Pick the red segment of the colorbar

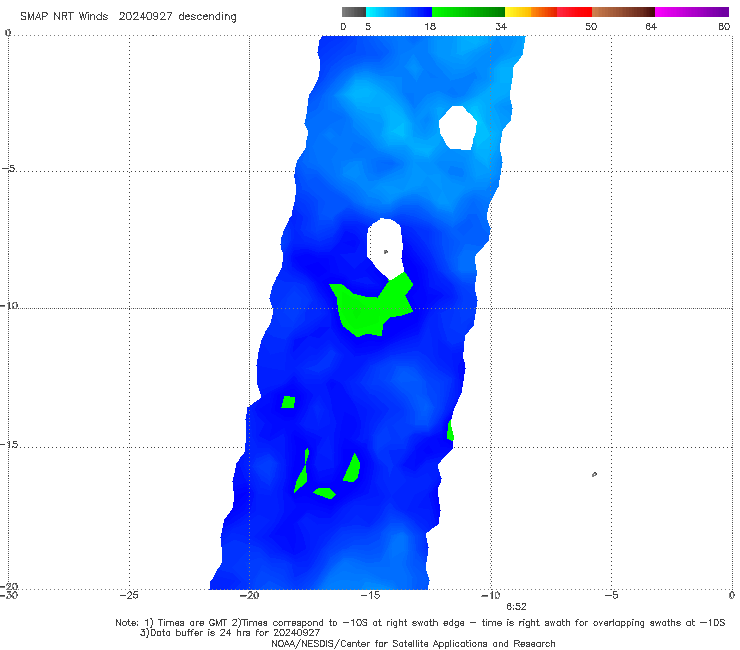574,12
